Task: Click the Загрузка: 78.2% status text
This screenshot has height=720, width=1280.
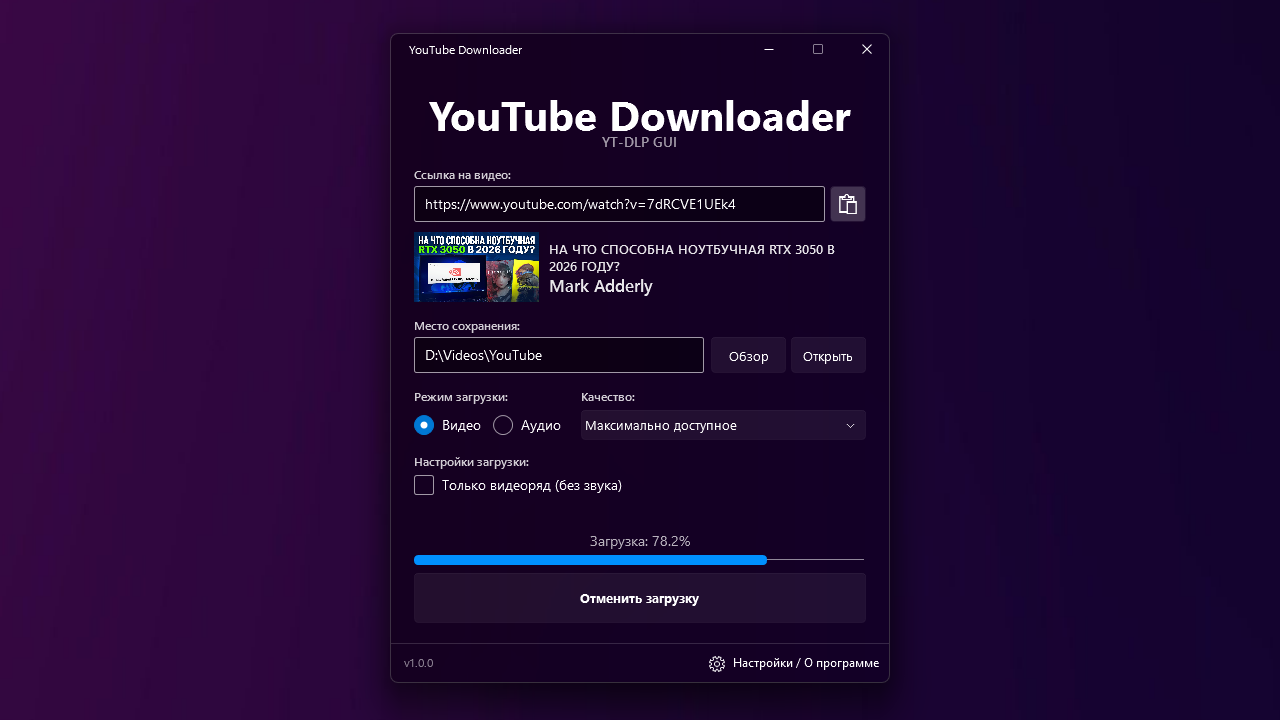Action: click(640, 541)
